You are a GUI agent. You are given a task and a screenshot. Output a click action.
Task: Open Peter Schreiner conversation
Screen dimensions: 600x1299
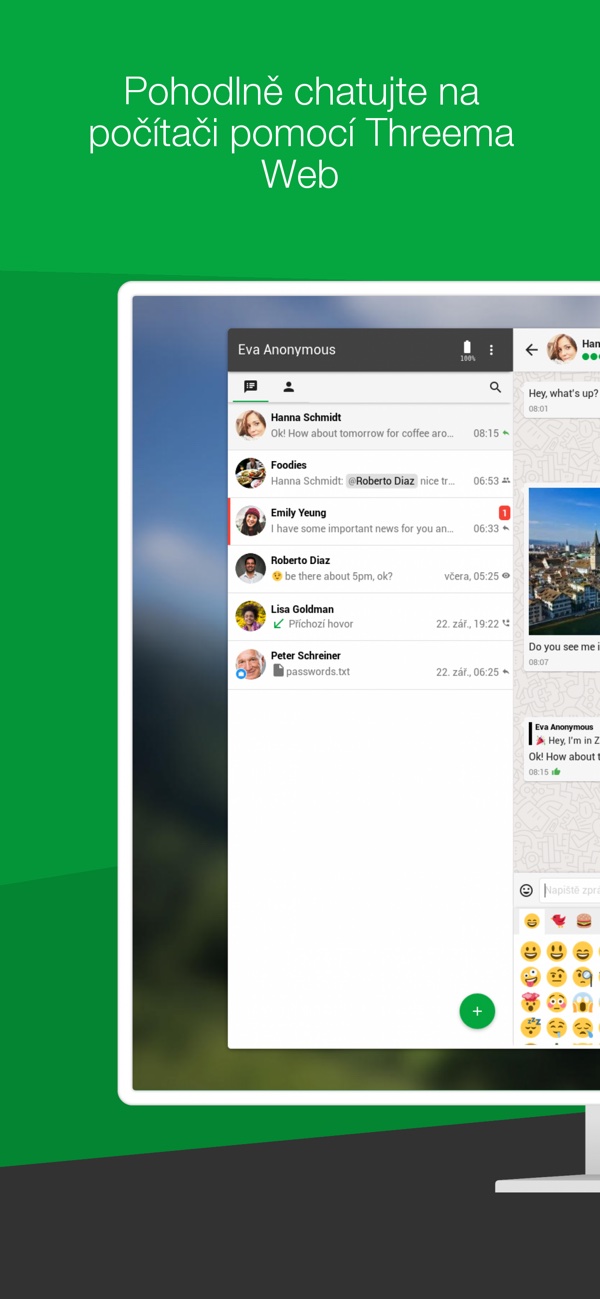[x=371, y=665]
